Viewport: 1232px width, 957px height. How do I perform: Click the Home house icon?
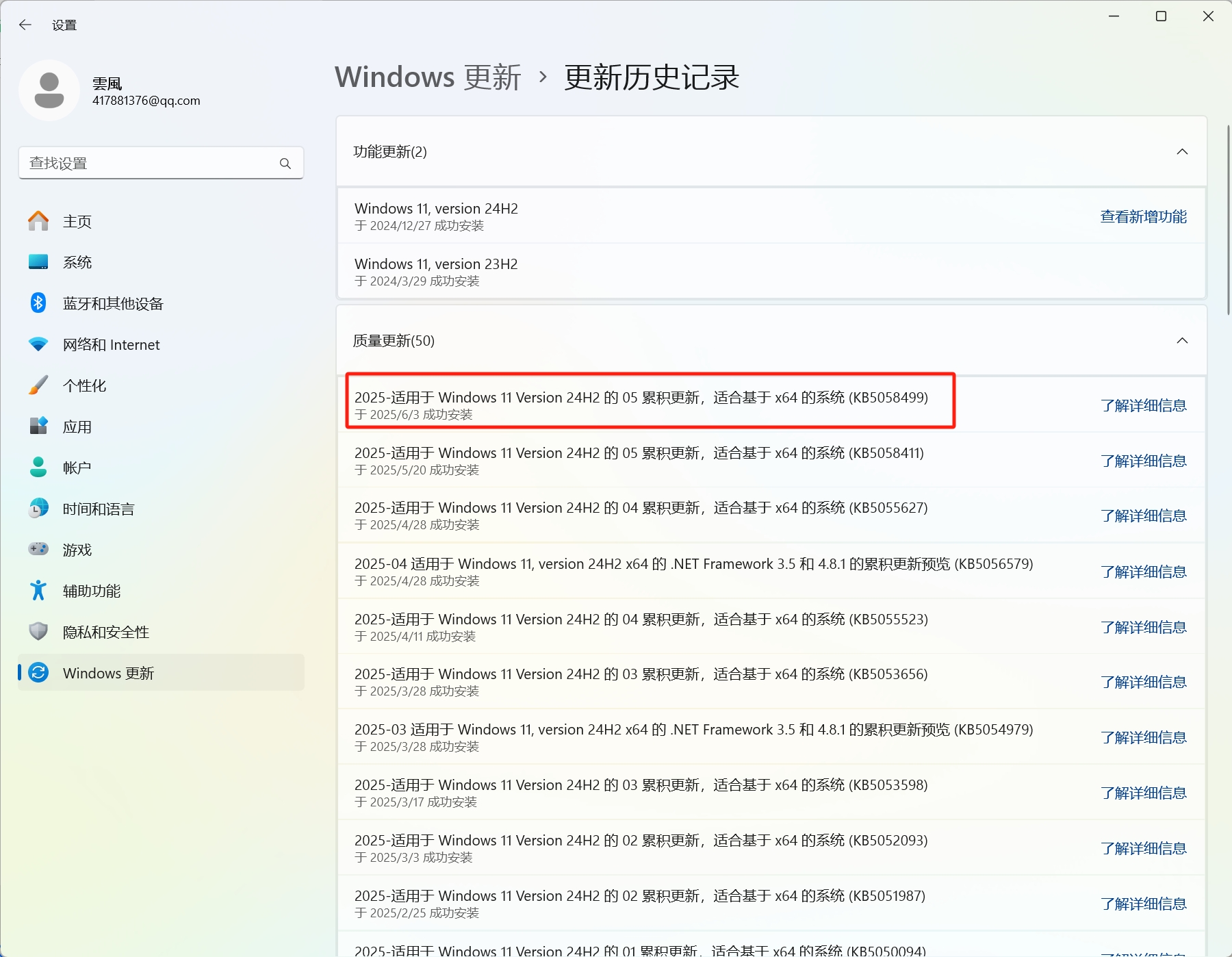(38, 221)
